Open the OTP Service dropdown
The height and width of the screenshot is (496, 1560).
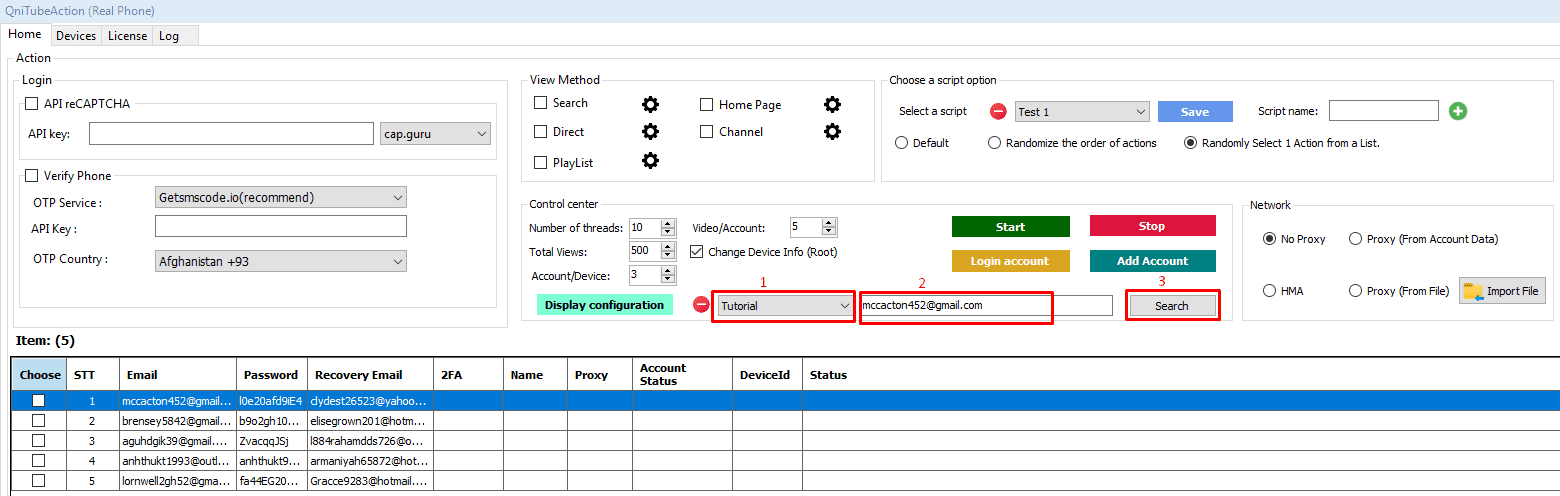point(281,197)
